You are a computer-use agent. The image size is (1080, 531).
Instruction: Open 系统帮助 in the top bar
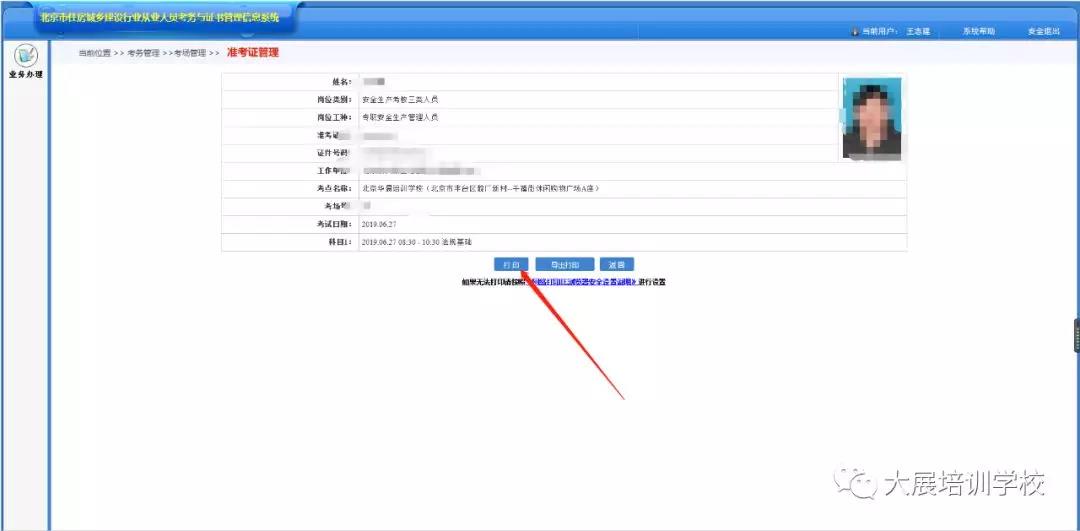pyautogui.click(x=979, y=32)
